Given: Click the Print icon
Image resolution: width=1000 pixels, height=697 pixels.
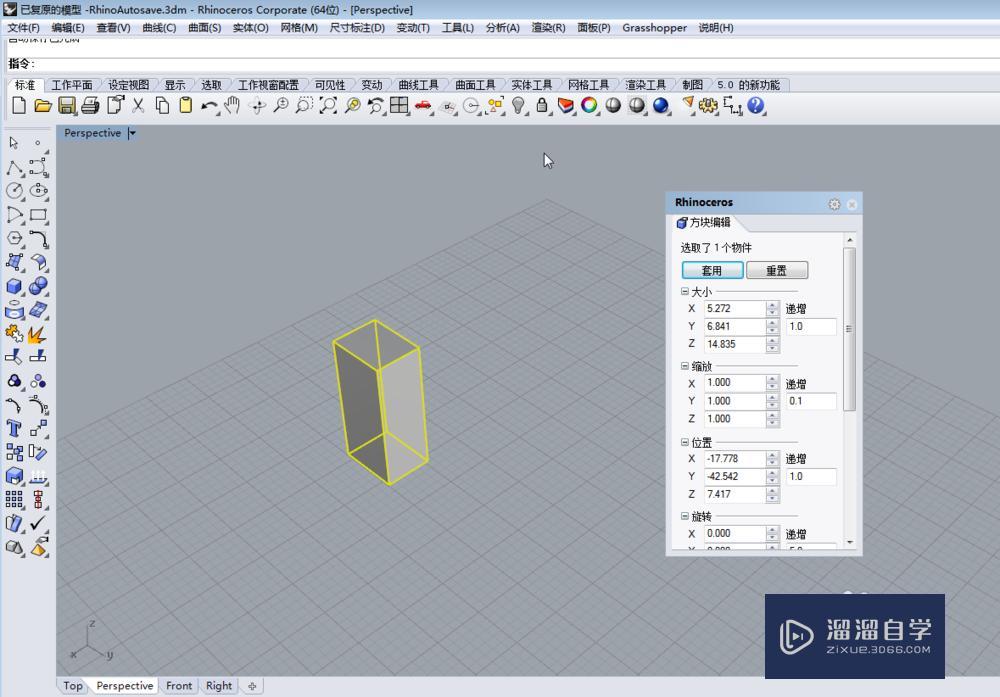Looking at the screenshot, I should (x=91, y=105).
